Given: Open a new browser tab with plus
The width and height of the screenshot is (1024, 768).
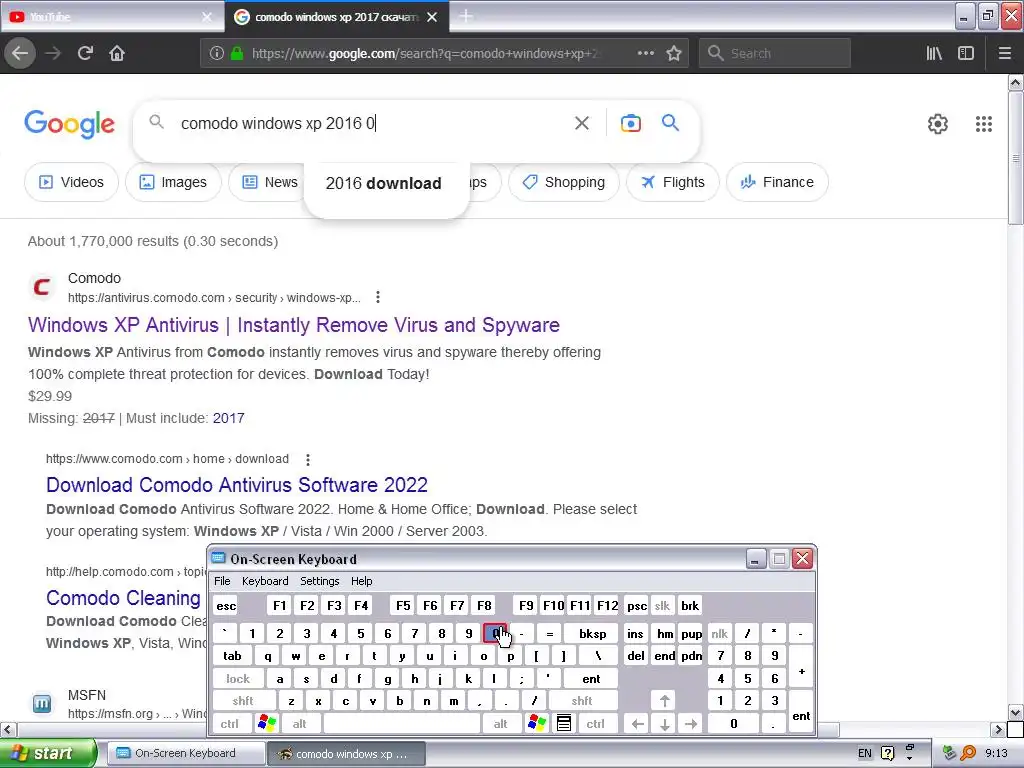Looking at the screenshot, I should (466, 16).
